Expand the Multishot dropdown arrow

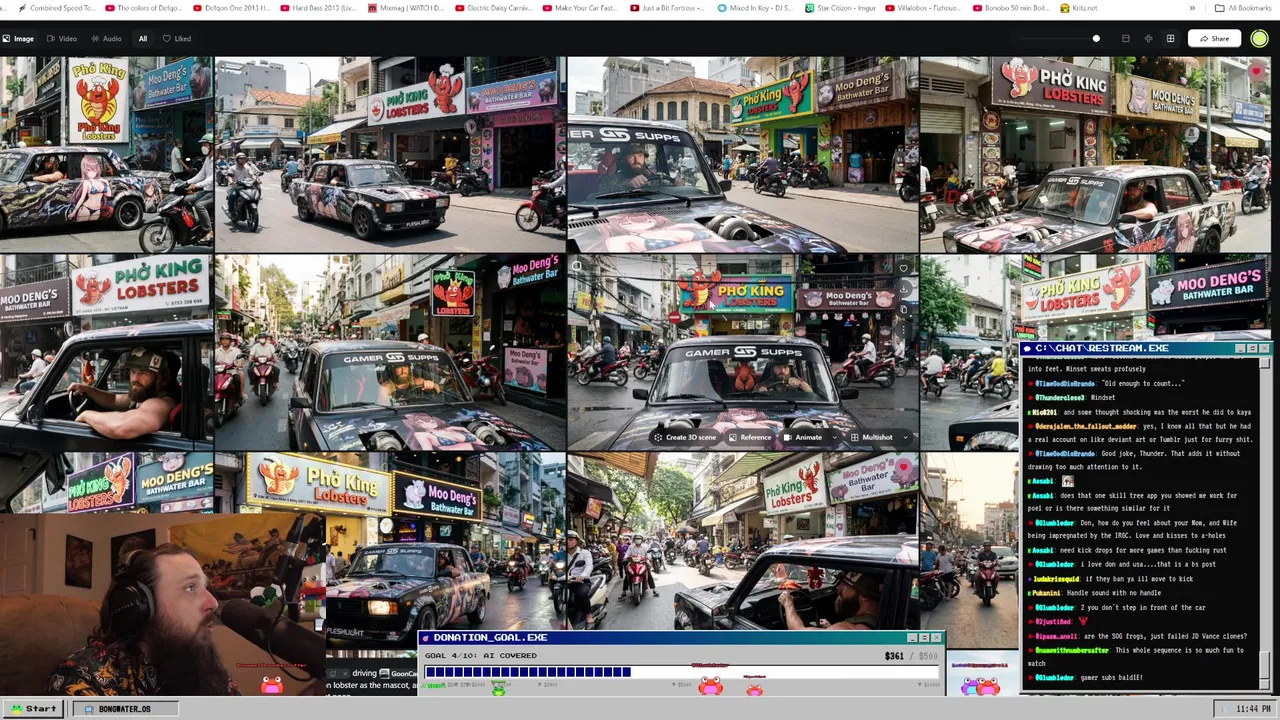[x=905, y=437]
